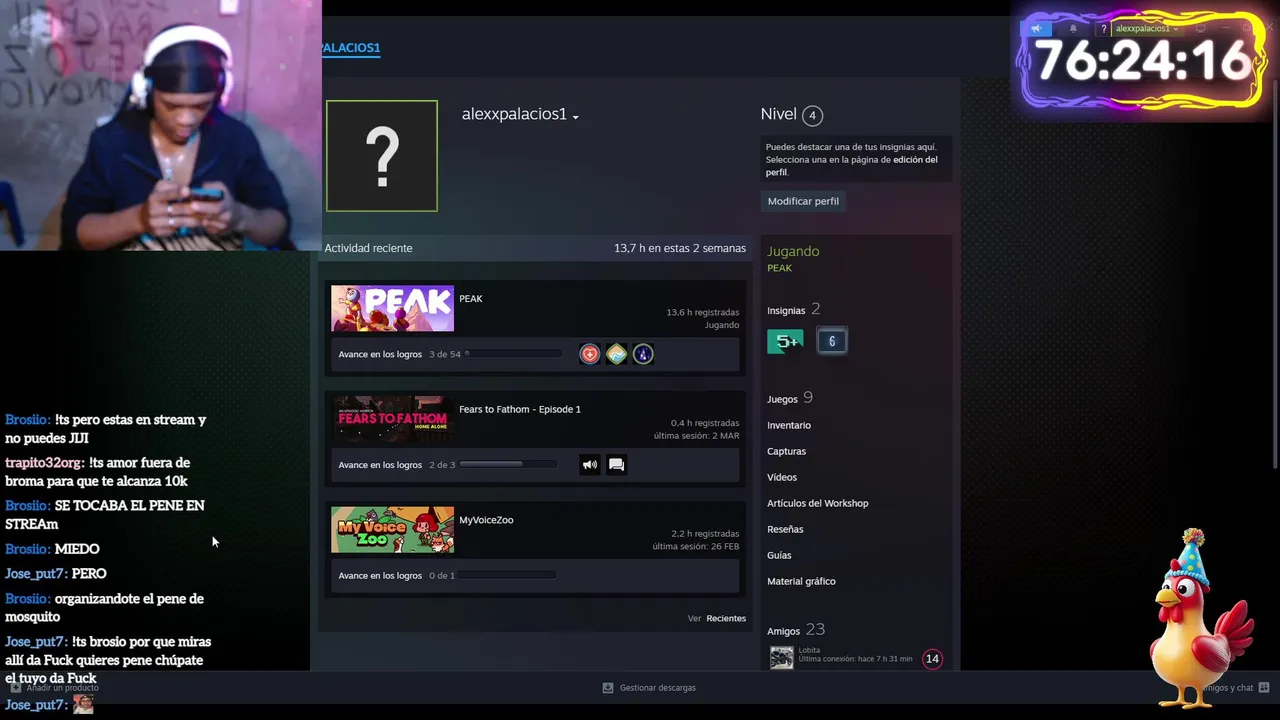Viewport: 1280px width, 720px height.
Task: Open the Amigos 23 list
Action: click(796, 630)
